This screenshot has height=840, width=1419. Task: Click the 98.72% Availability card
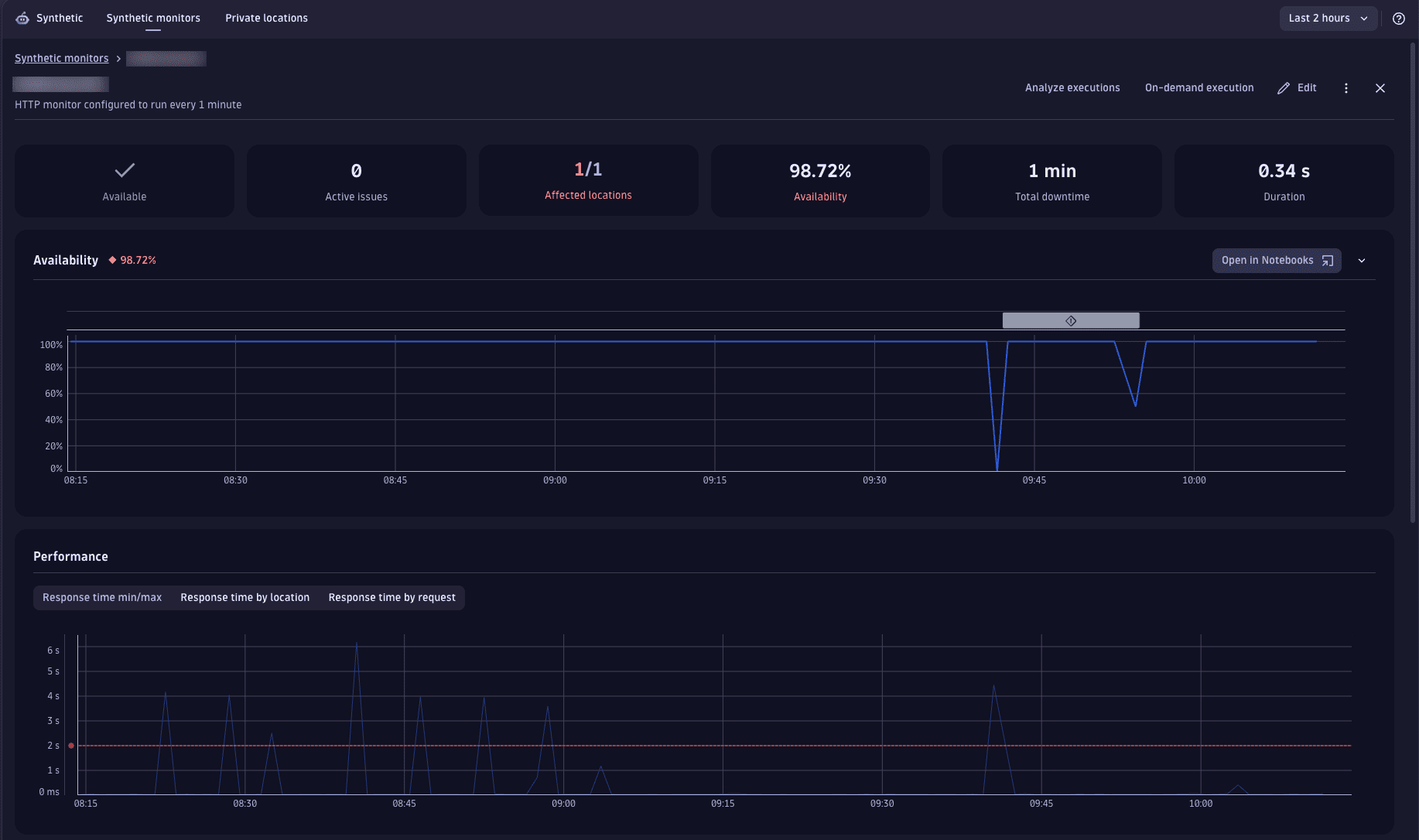tap(820, 180)
